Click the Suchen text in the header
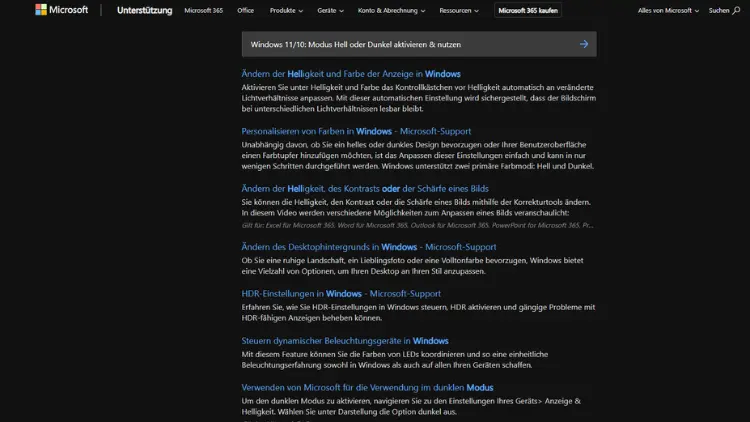The image size is (750, 422). pyautogui.click(x=719, y=11)
